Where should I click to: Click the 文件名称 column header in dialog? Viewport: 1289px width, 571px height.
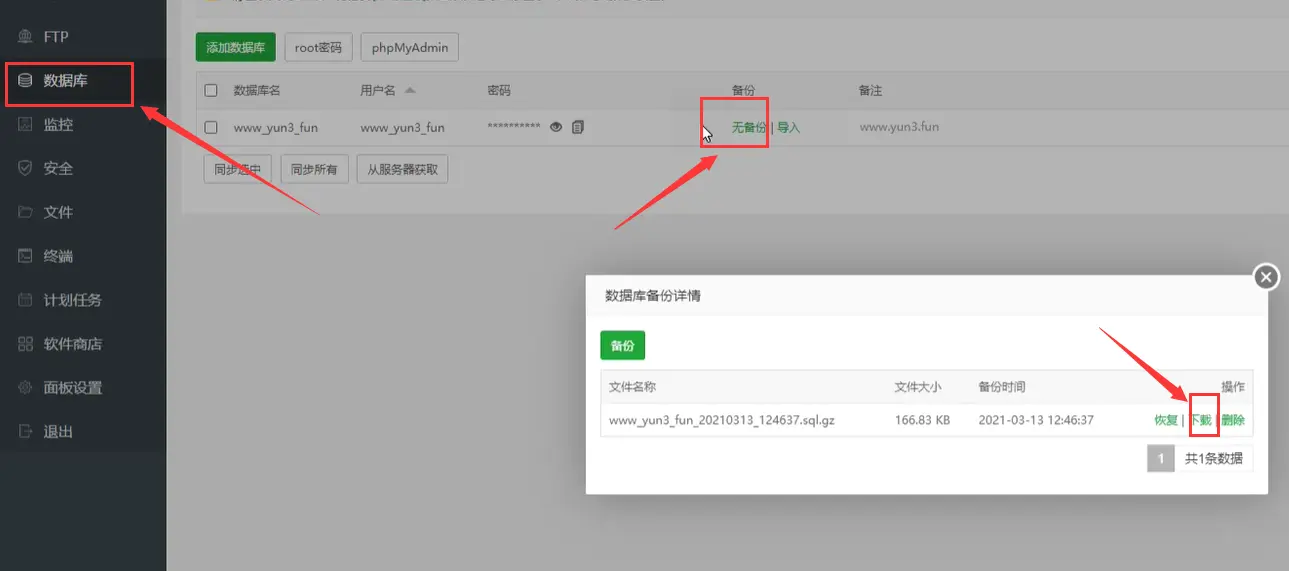632,387
